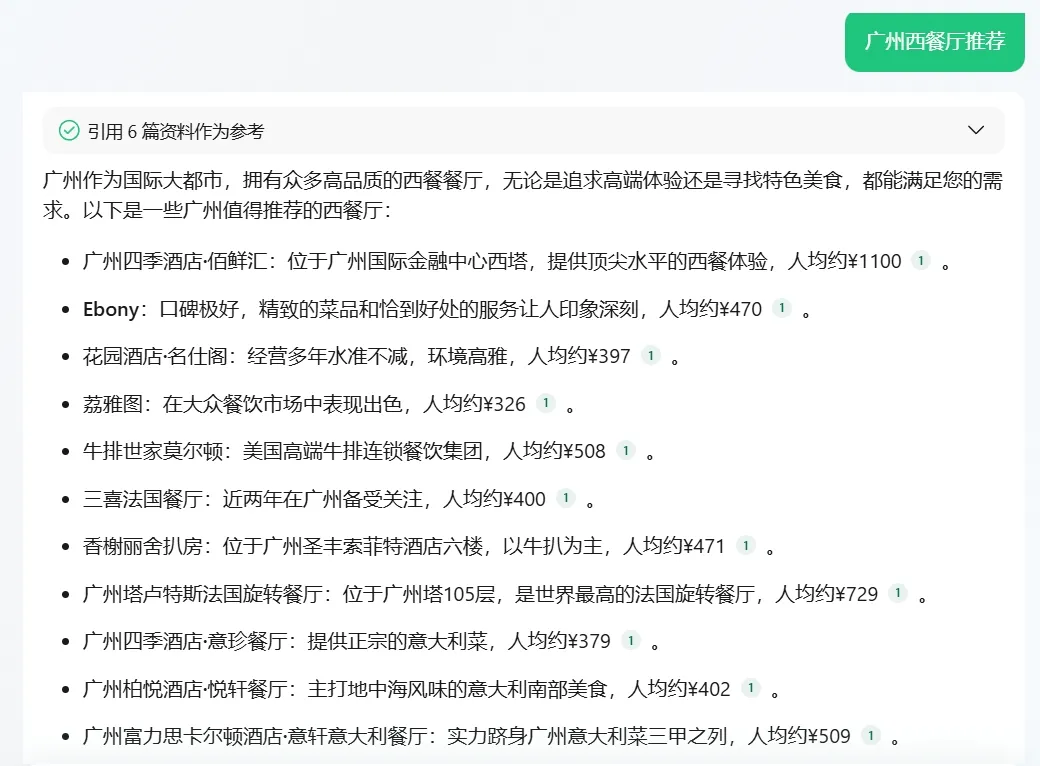This screenshot has width=1040, height=766.
Task: Open the 引用 6 篇资料作为参考 reference text
Action: pos(175,132)
